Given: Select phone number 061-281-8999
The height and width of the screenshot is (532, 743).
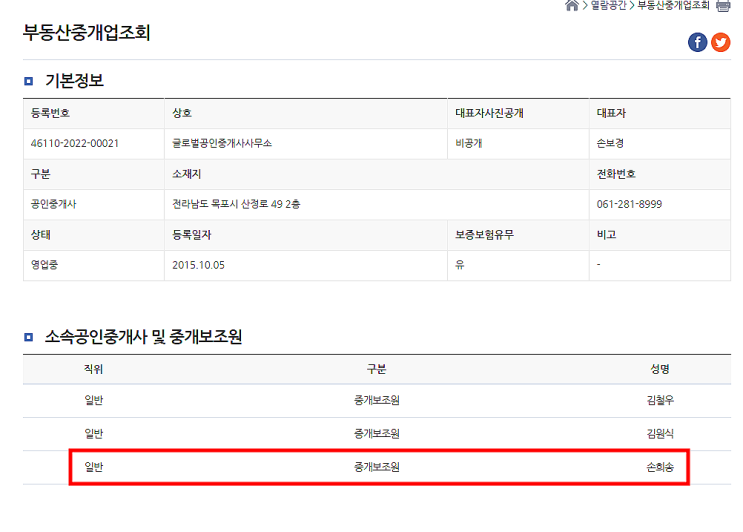Looking at the screenshot, I should pos(629,204).
